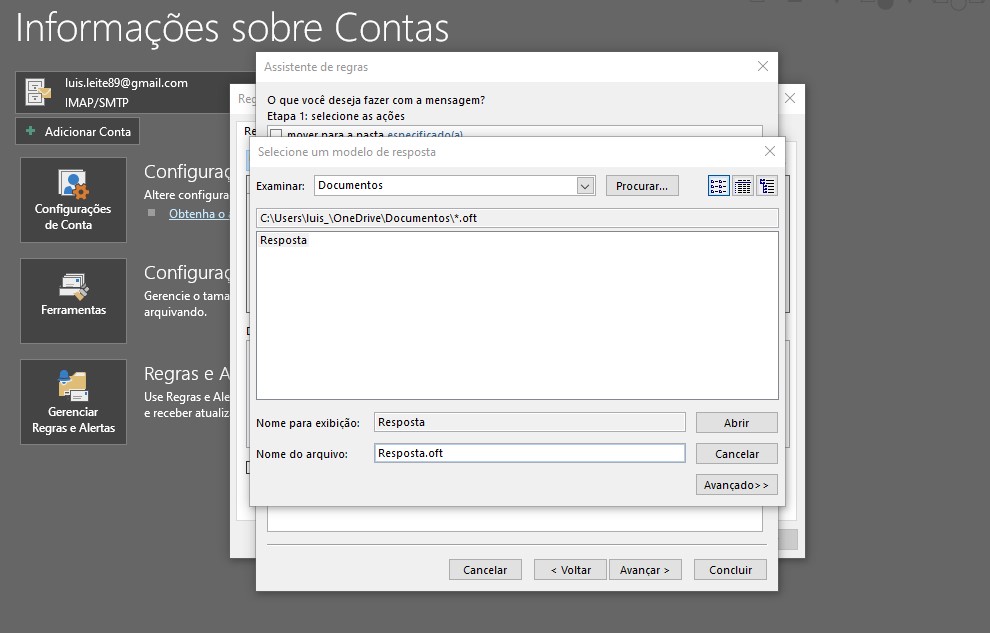Image resolution: width=990 pixels, height=633 pixels.
Task: Click the green plus Adicionar Conta icon
Action: pyautogui.click(x=31, y=131)
